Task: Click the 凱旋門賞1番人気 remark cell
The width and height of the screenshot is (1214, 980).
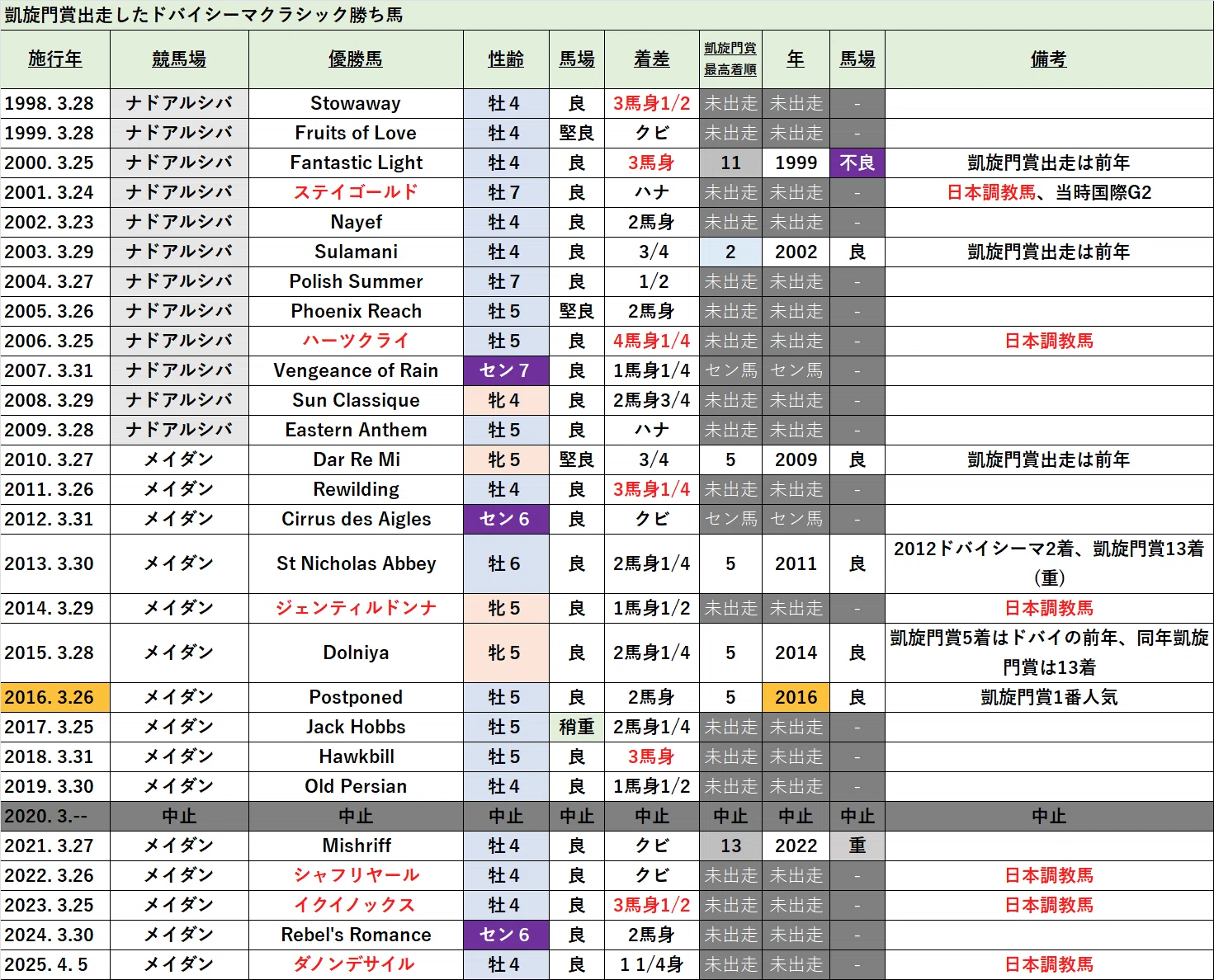Action: coord(1049,697)
